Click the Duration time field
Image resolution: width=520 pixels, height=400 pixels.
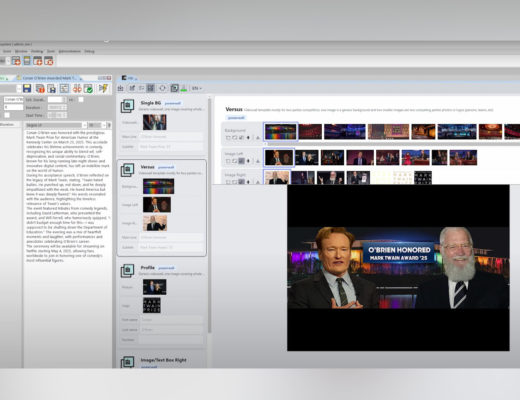57,107
